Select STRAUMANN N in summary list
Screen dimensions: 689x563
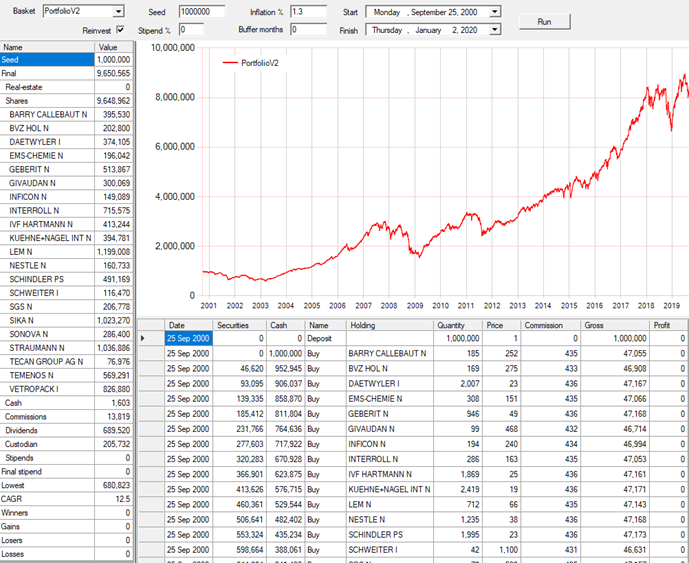coord(66,348)
